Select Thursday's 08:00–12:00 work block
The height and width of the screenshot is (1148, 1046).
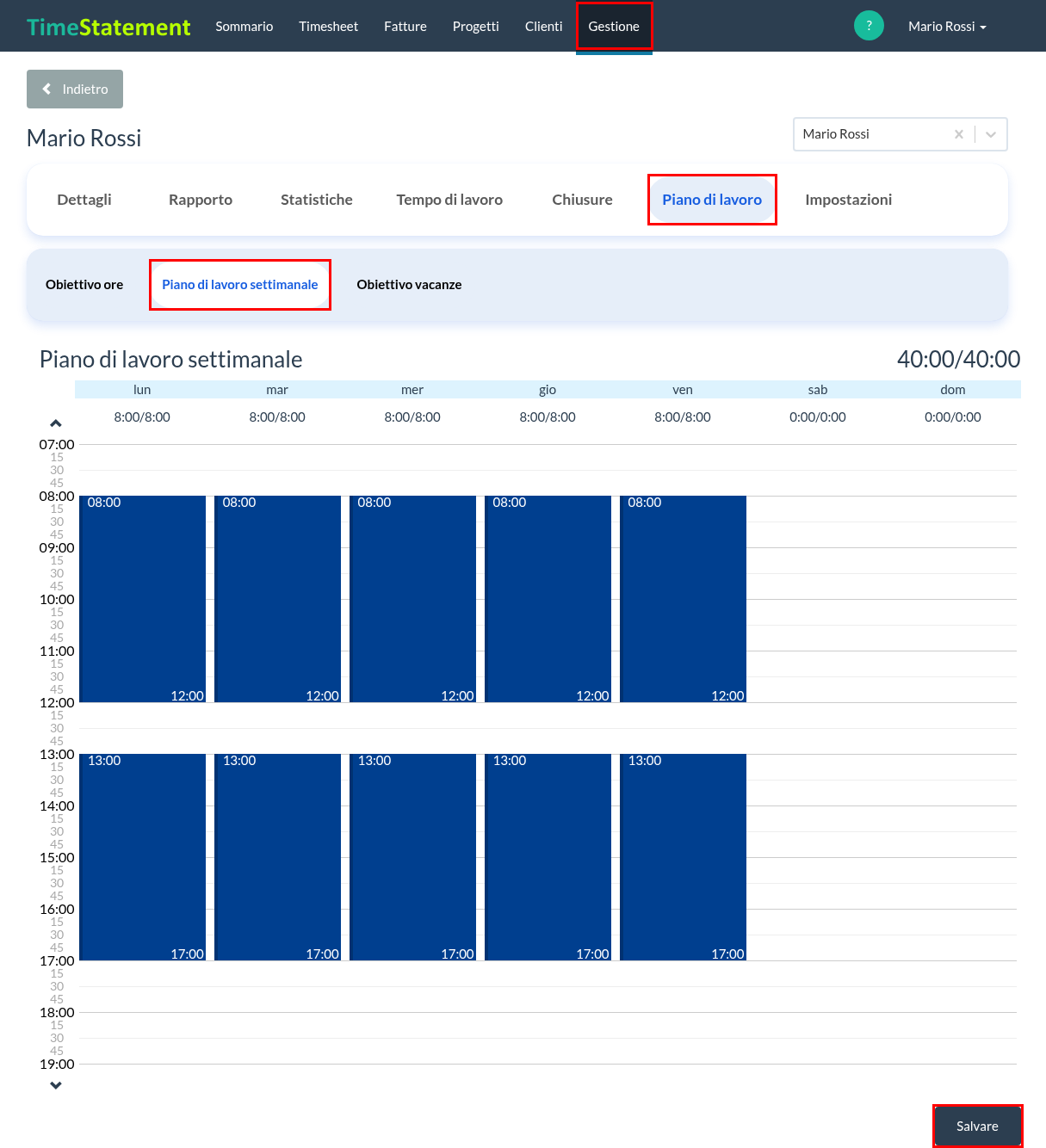[x=548, y=599]
